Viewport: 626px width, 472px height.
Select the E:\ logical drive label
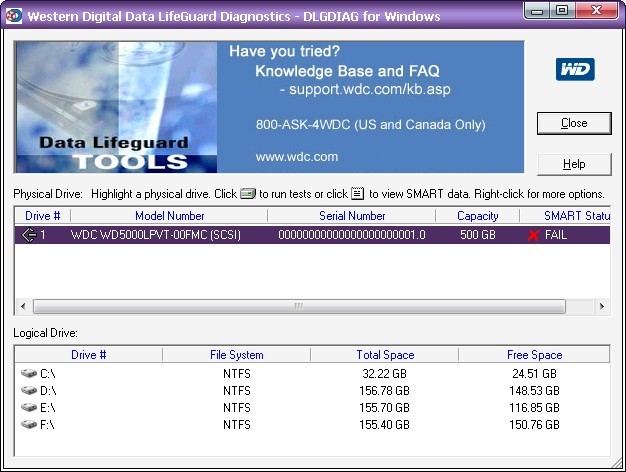point(48,408)
